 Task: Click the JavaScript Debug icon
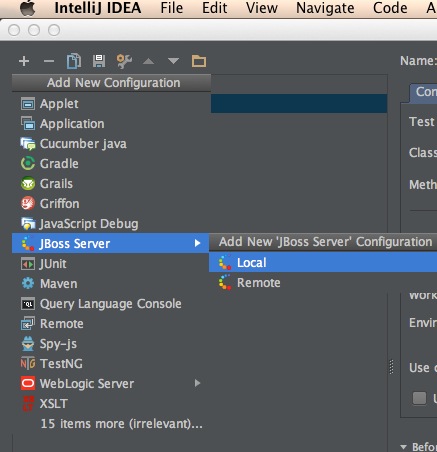[x=28, y=224]
